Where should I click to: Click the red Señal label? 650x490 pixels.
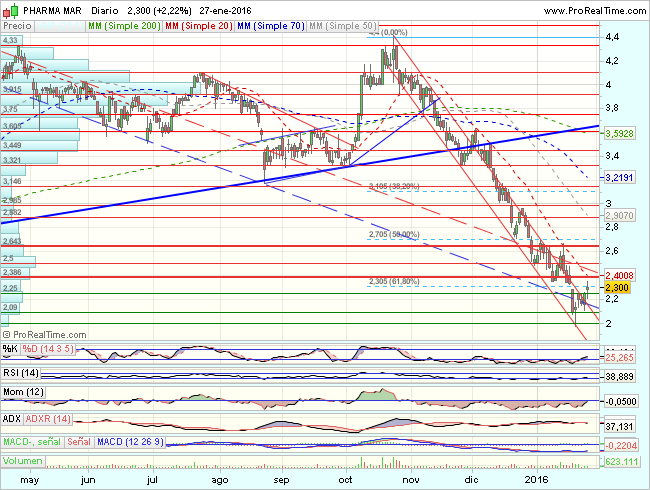(x=79, y=442)
